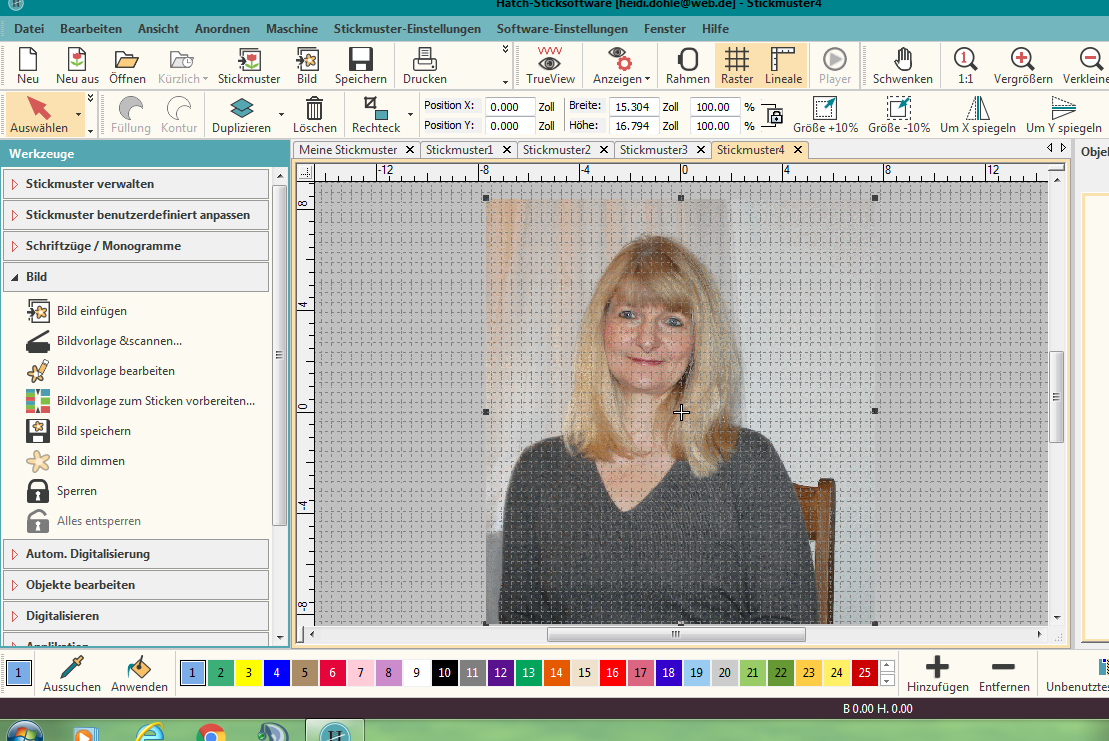1109x741 pixels.
Task: Print using the Drucken icon
Action: 424,66
